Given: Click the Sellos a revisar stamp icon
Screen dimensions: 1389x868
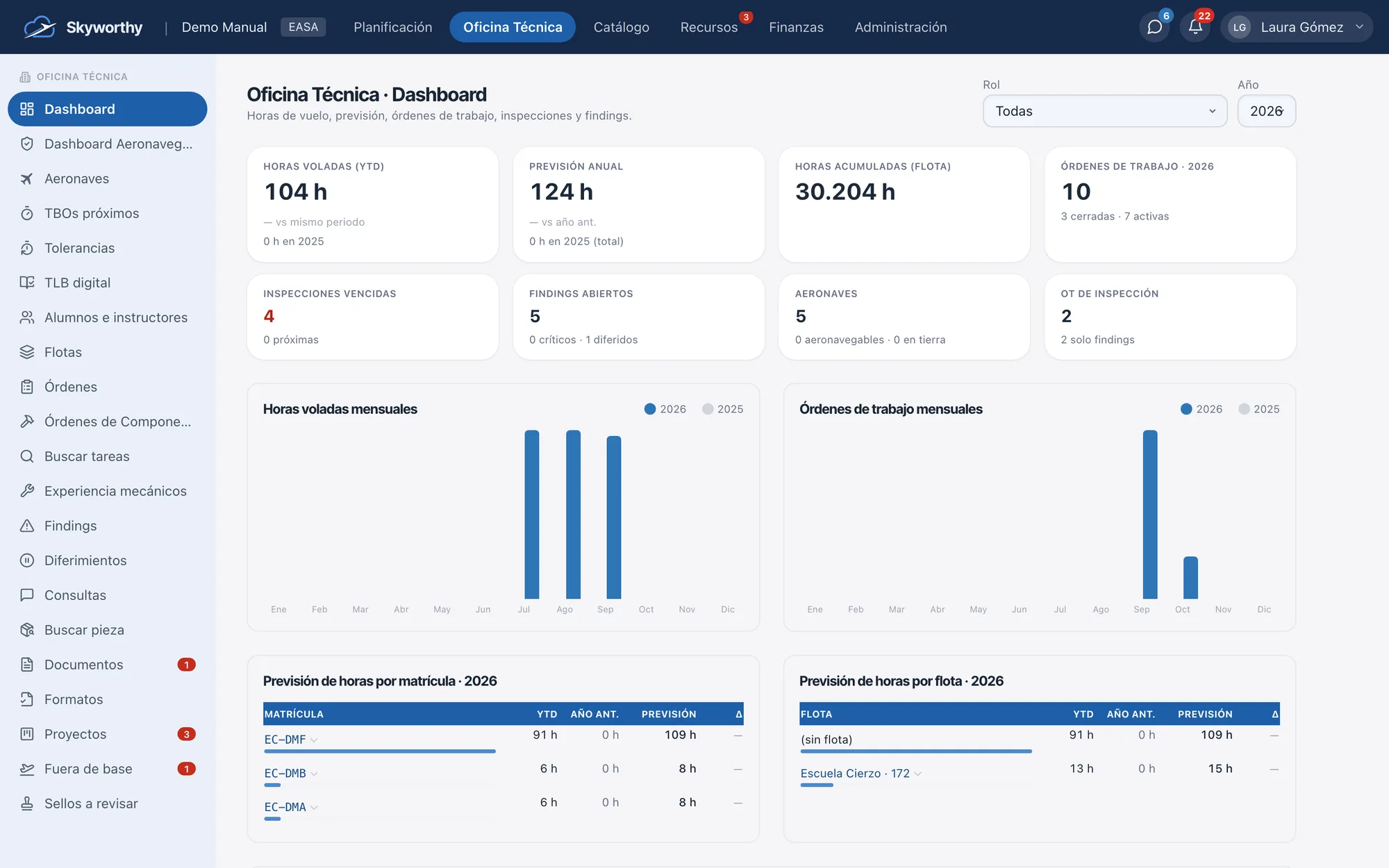Looking at the screenshot, I should pyautogui.click(x=27, y=803).
